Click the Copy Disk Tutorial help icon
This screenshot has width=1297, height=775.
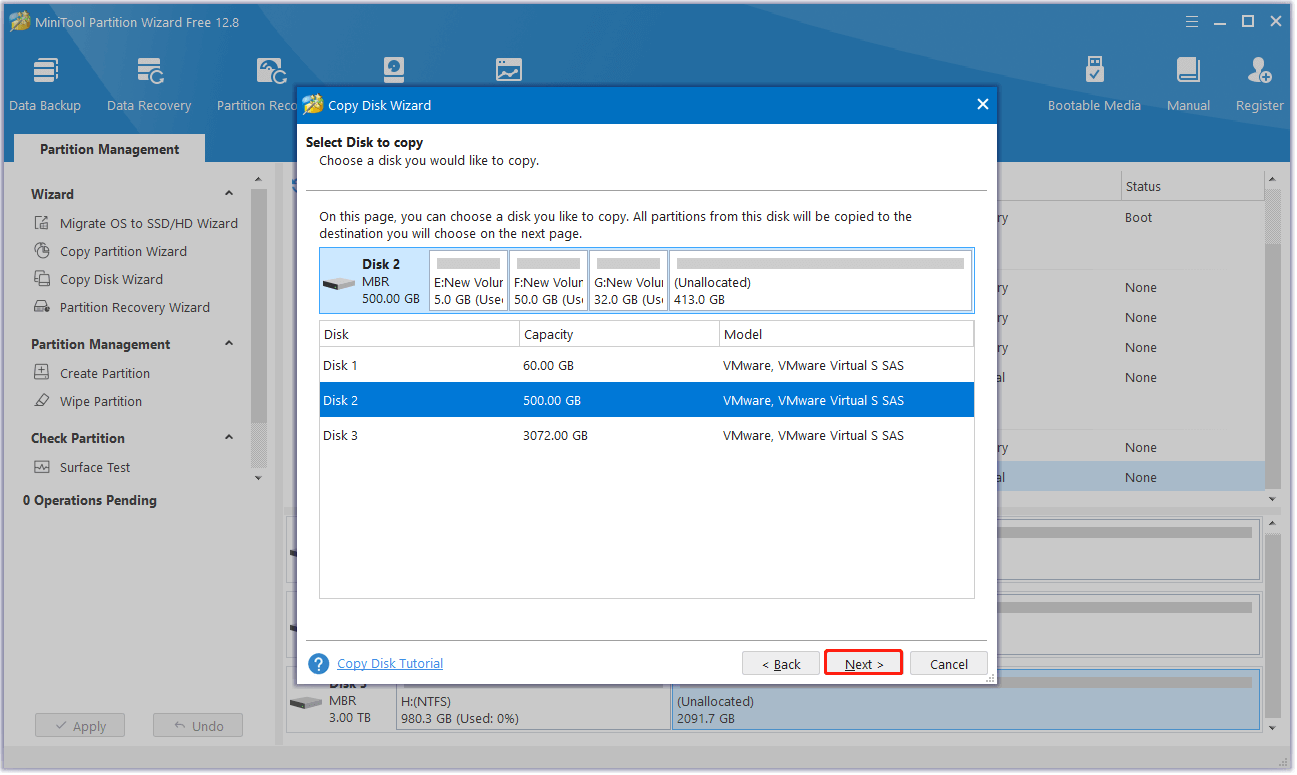[319, 664]
